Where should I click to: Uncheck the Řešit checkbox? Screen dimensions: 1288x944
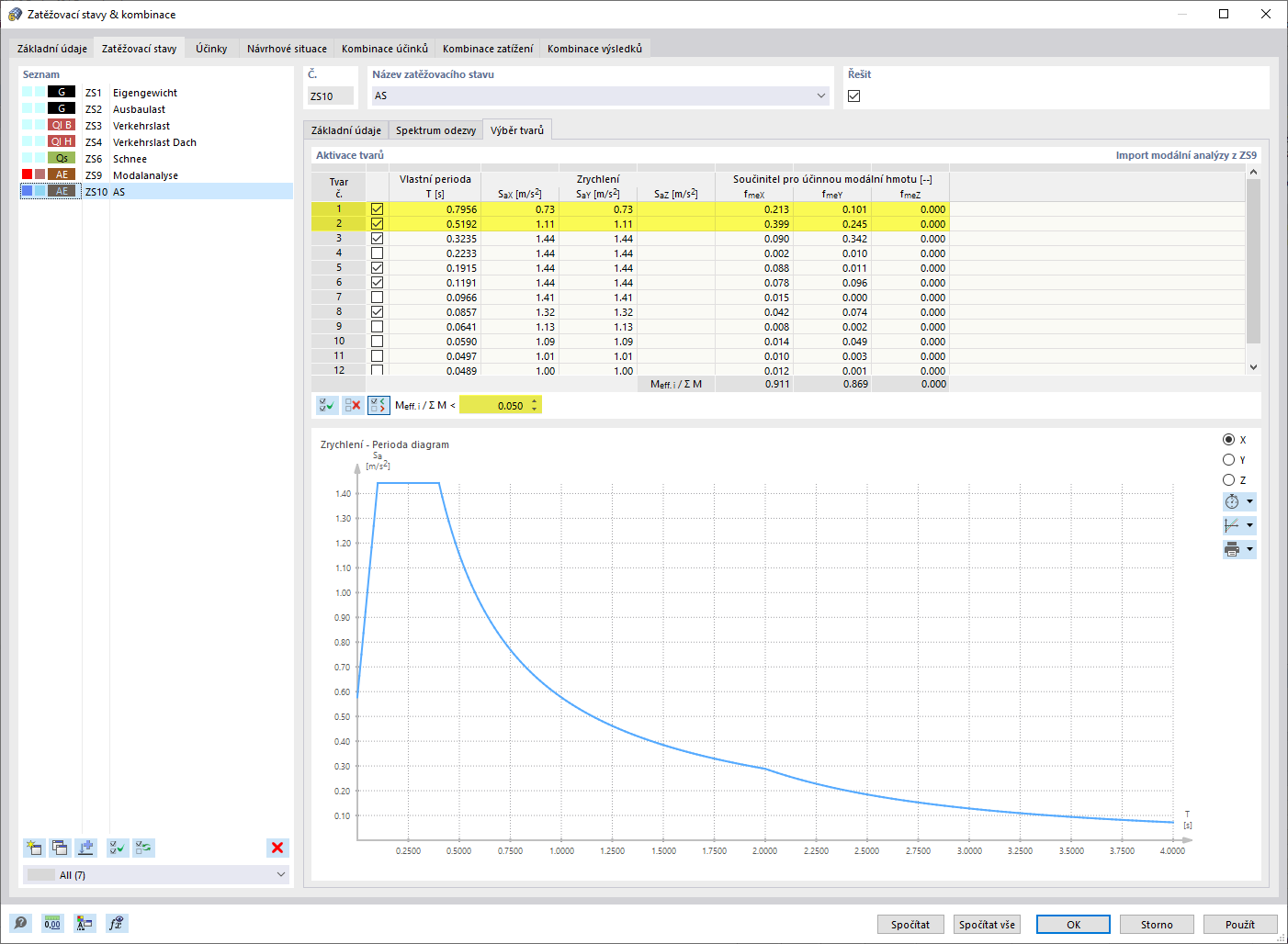(854, 96)
